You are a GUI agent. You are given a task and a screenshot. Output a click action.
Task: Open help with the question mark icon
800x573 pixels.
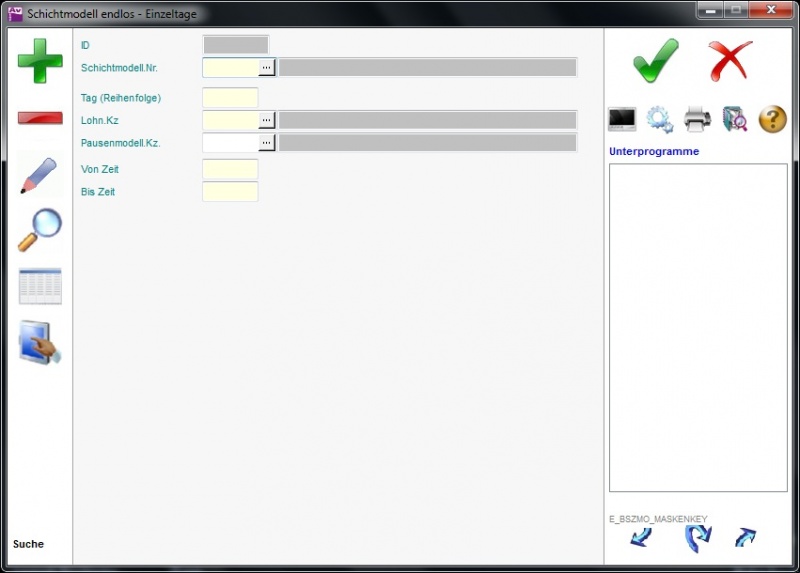coord(773,120)
